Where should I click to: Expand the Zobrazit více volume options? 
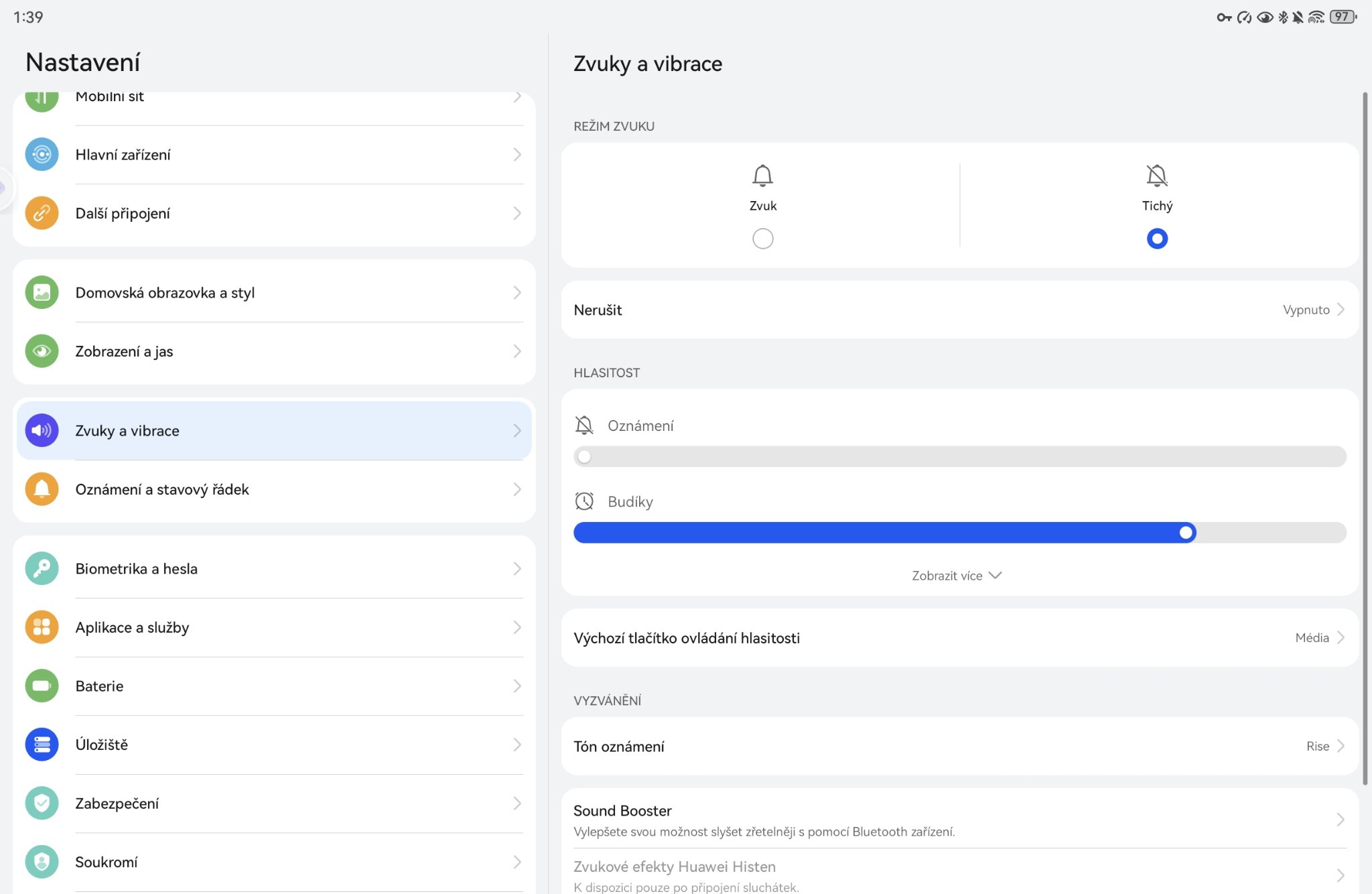pos(956,576)
